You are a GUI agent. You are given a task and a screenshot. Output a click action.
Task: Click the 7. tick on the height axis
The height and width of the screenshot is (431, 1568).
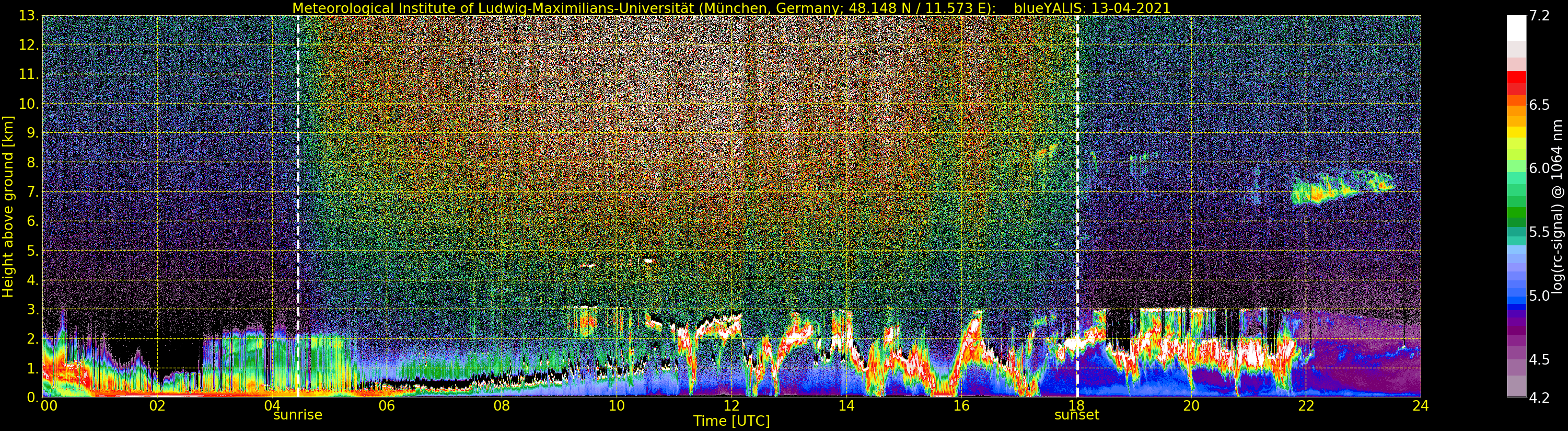coord(33,192)
